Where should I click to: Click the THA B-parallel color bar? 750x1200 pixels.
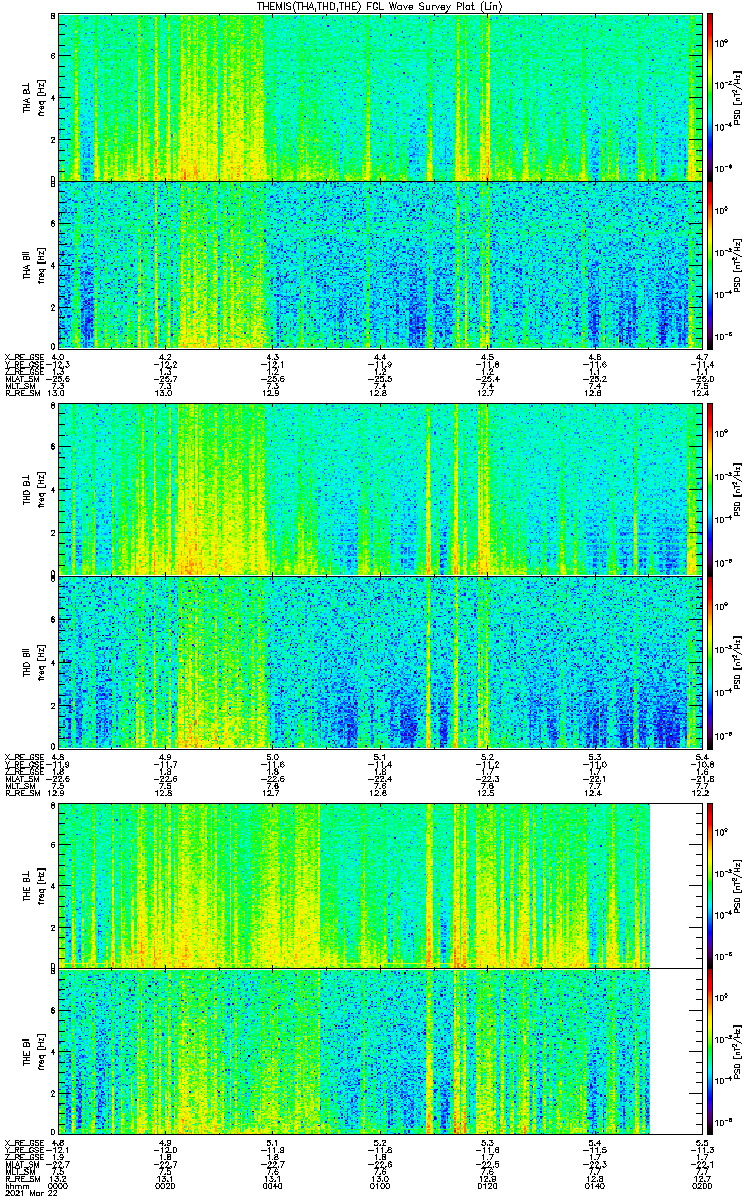click(x=710, y=264)
